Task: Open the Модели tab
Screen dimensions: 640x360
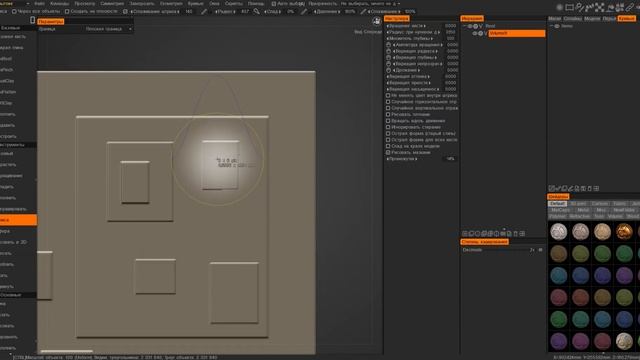Action: [591, 18]
